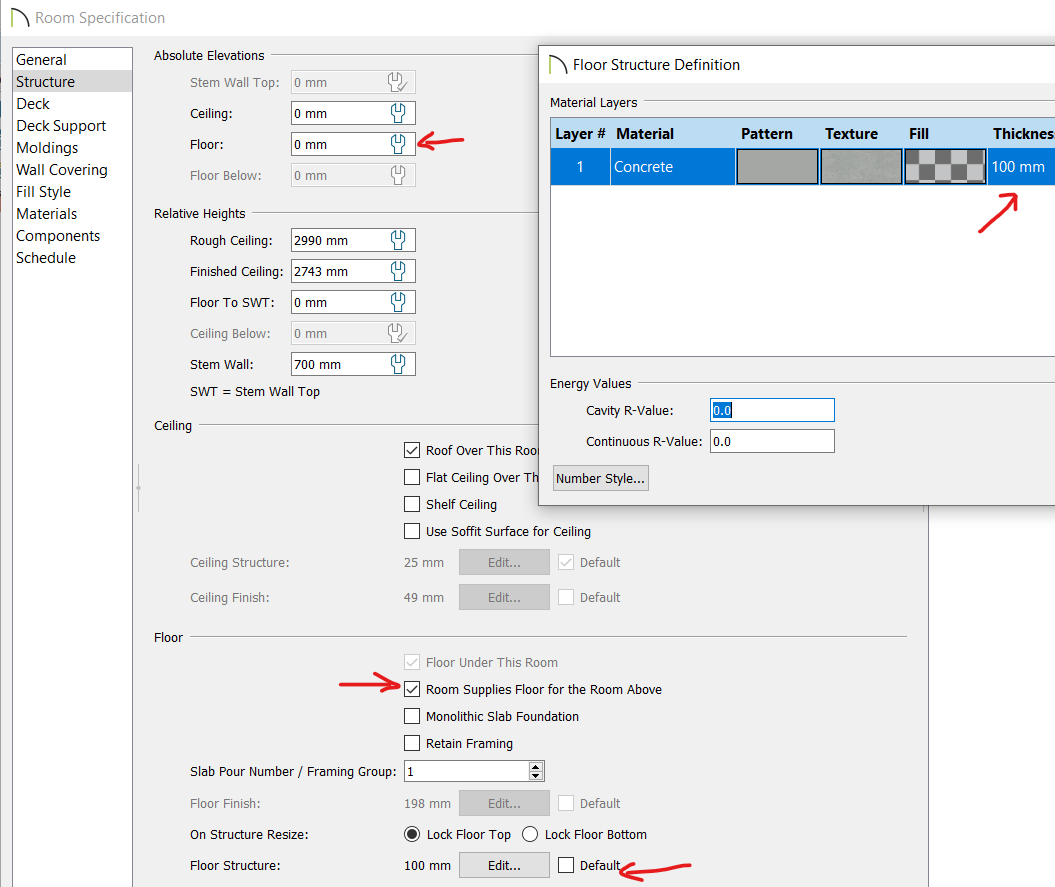The height and width of the screenshot is (887, 1055).
Task: Select Lock Floor Bottom radio button
Action: [x=530, y=835]
